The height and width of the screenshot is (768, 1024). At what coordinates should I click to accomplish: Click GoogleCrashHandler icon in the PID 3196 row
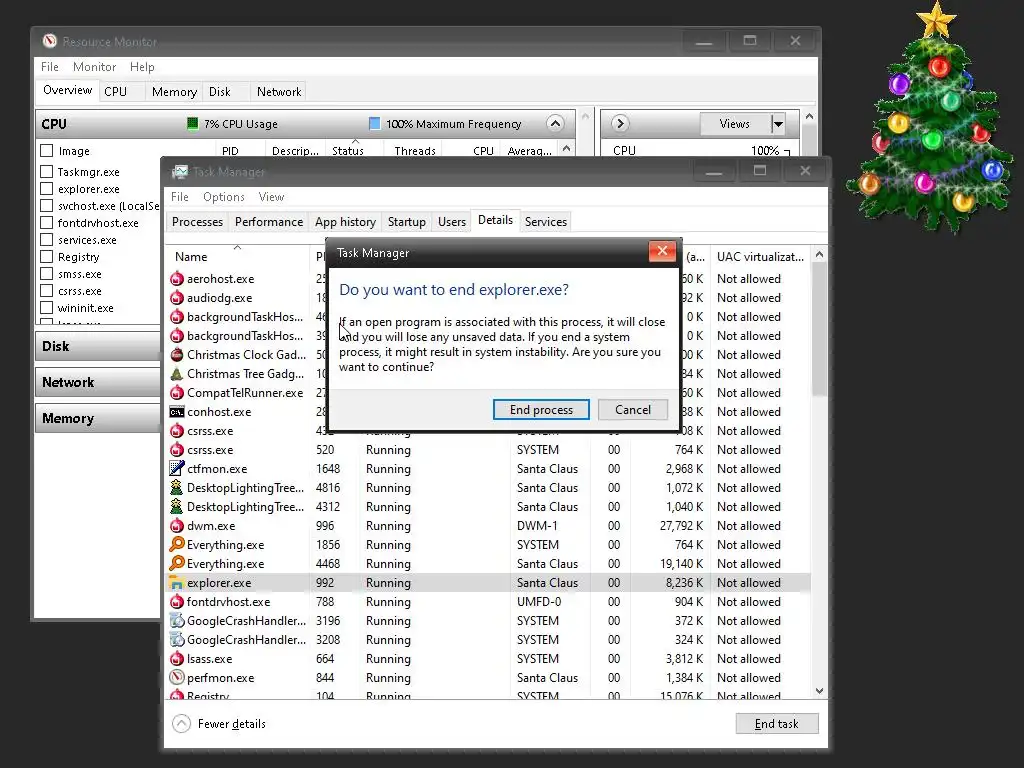point(176,620)
